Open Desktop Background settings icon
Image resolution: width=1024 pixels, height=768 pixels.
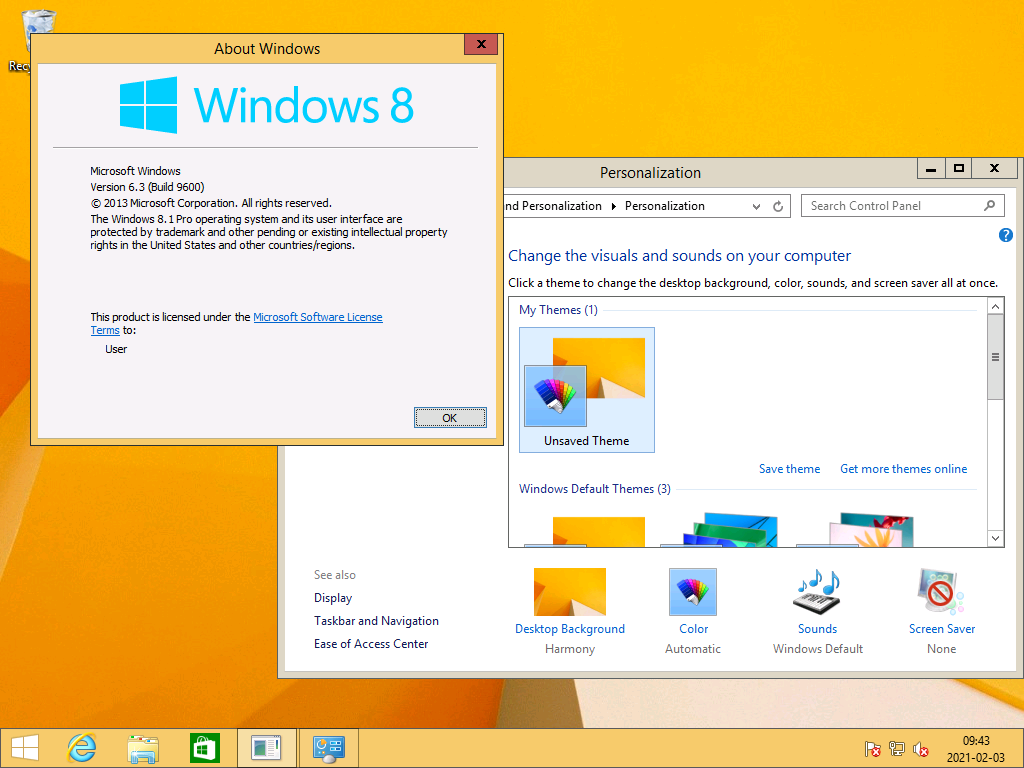[x=569, y=591]
